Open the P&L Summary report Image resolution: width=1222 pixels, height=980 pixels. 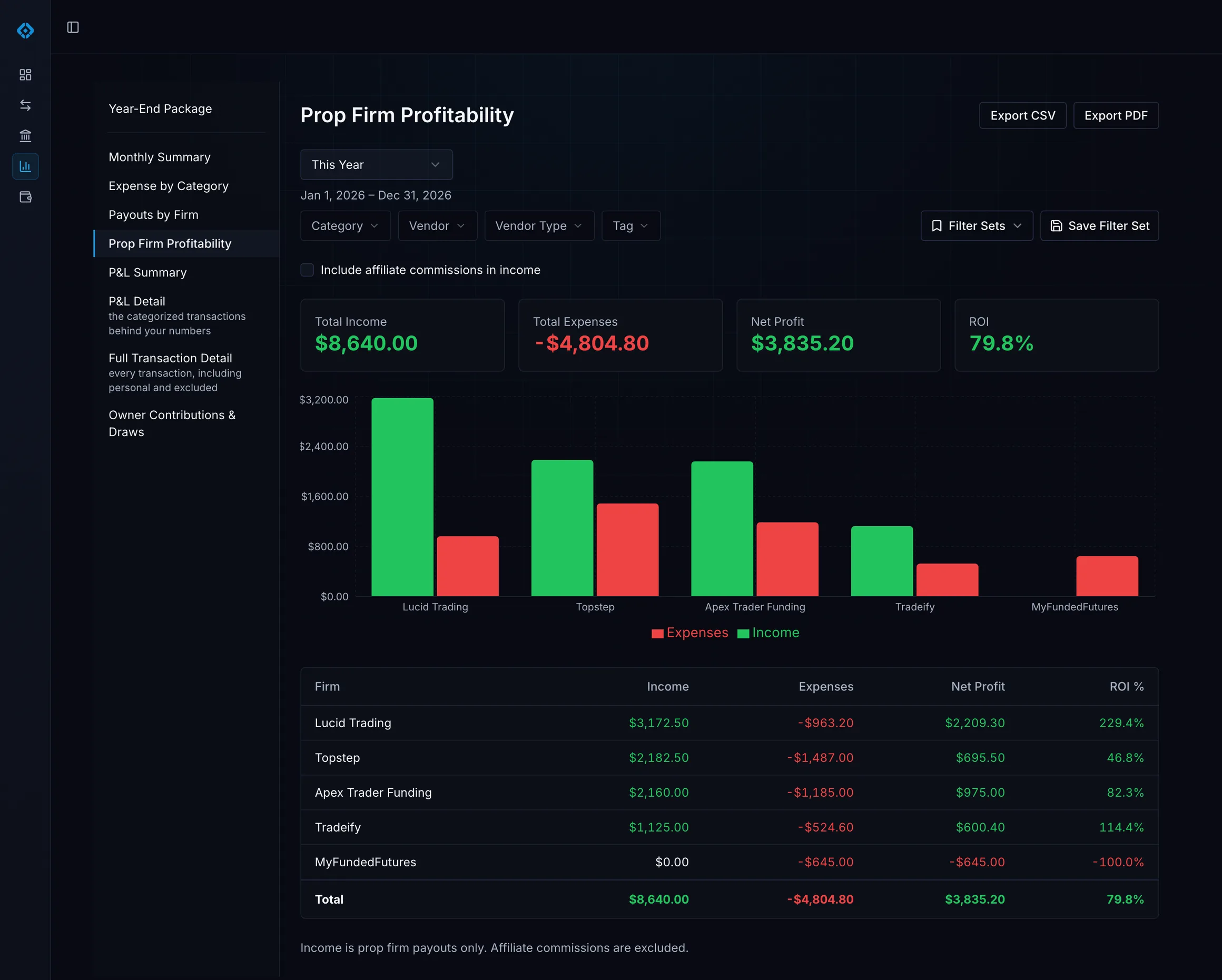click(x=148, y=273)
